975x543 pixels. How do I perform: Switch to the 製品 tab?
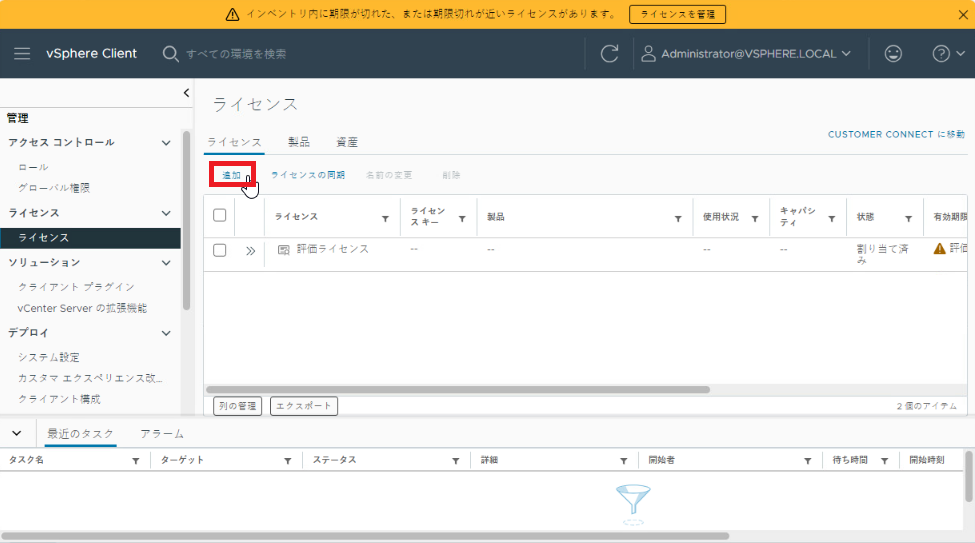tap(298, 142)
